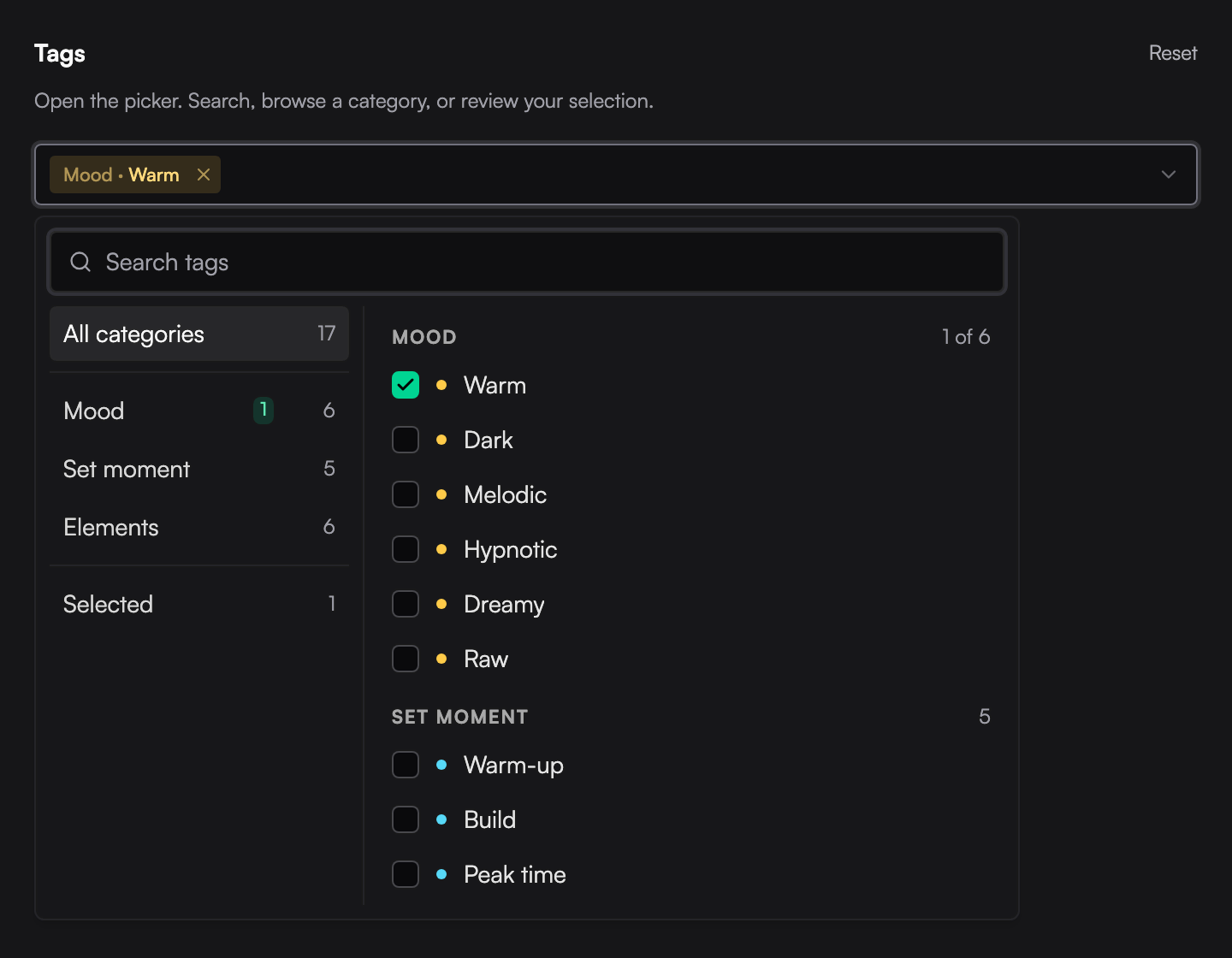Open the Set moment category
Viewport: 1232px width, 958px height.
[x=199, y=469]
